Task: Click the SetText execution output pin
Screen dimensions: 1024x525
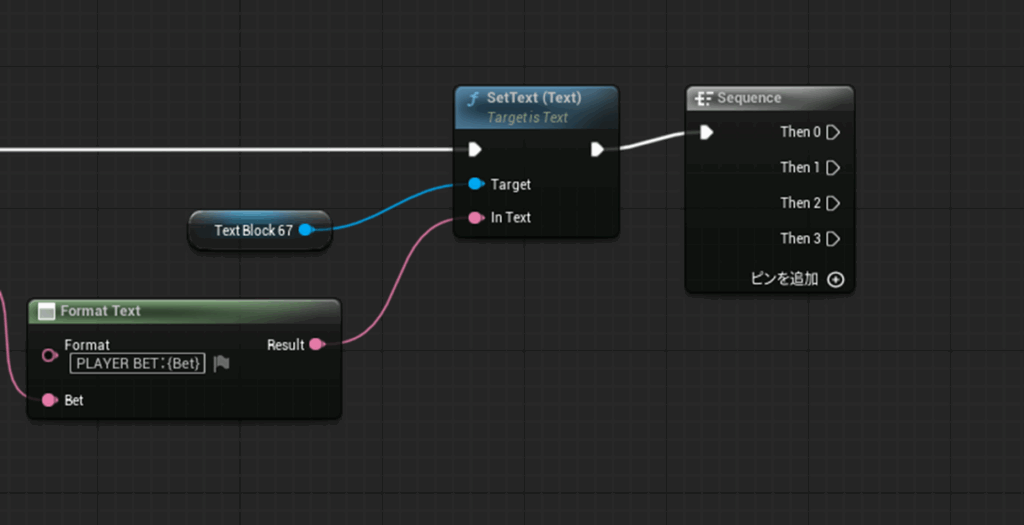Action: (x=597, y=150)
